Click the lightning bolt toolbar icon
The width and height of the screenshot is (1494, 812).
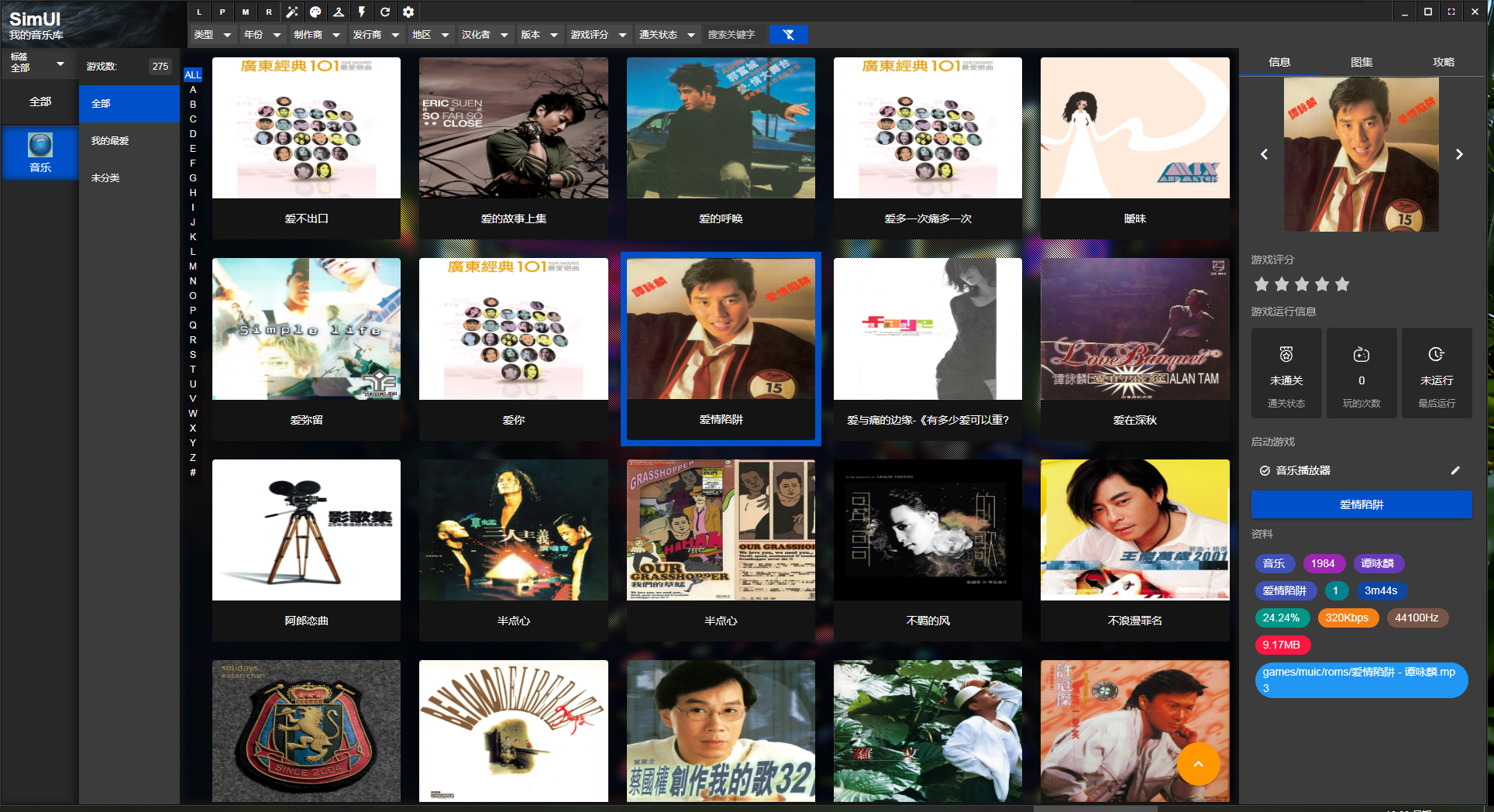pos(362,12)
